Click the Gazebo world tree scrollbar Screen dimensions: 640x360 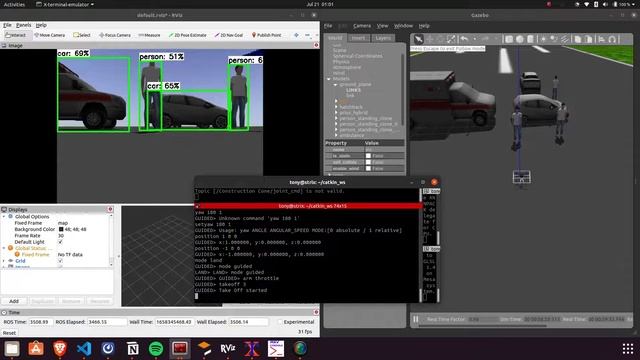coord(402,89)
